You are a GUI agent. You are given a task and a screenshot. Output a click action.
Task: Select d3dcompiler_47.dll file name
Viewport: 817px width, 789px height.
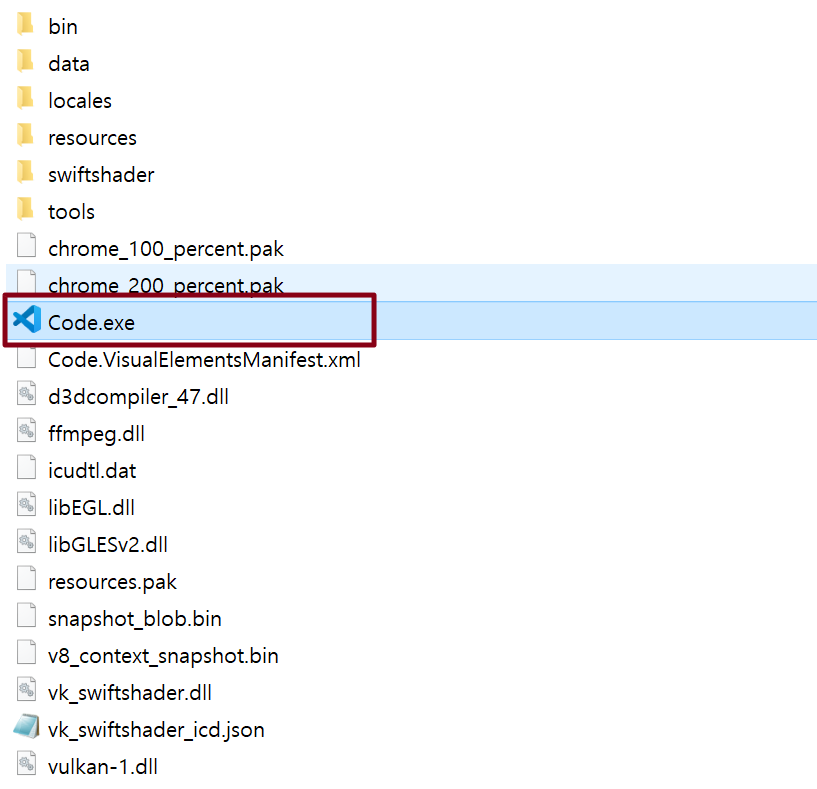(x=138, y=397)
